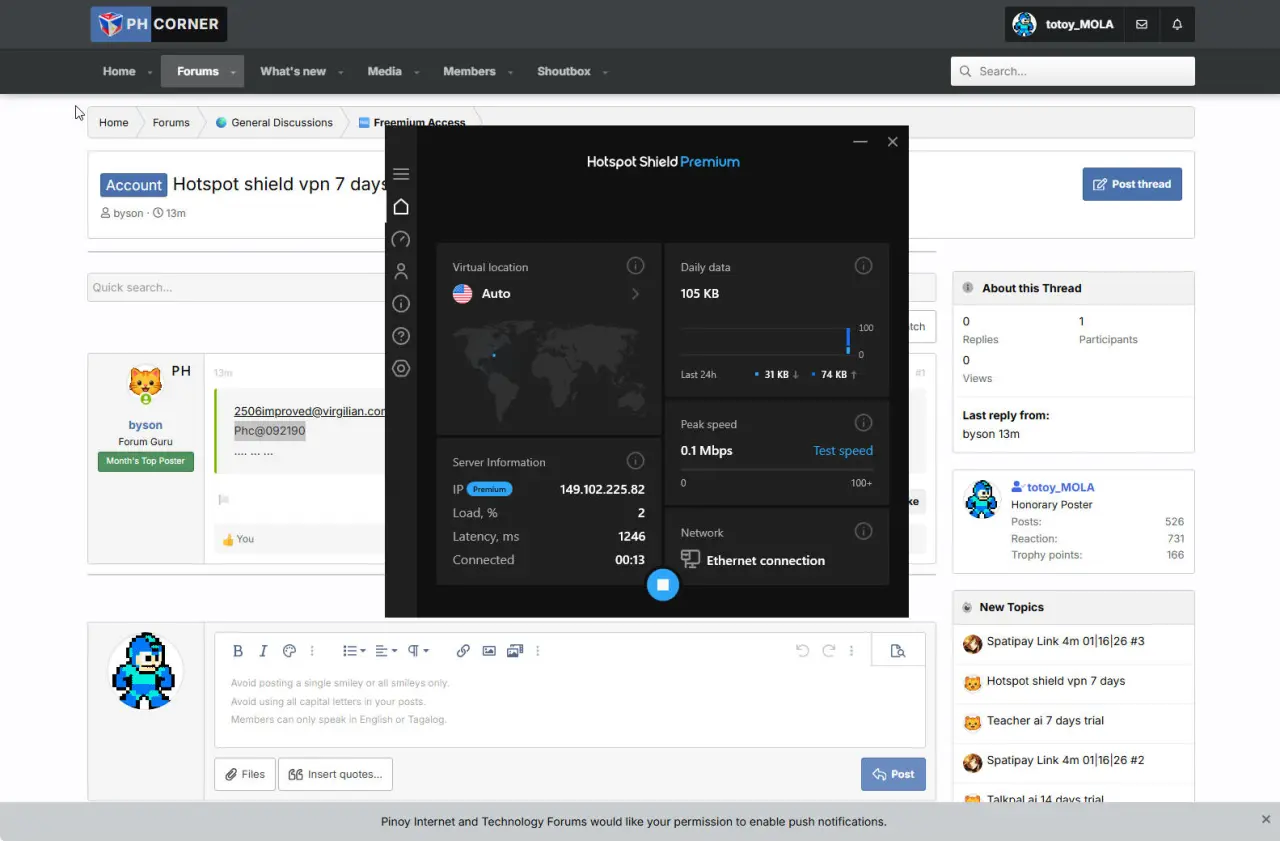
Task: Select the Home icon in Hotspot Shield sidebar
Action: (401, 207)
